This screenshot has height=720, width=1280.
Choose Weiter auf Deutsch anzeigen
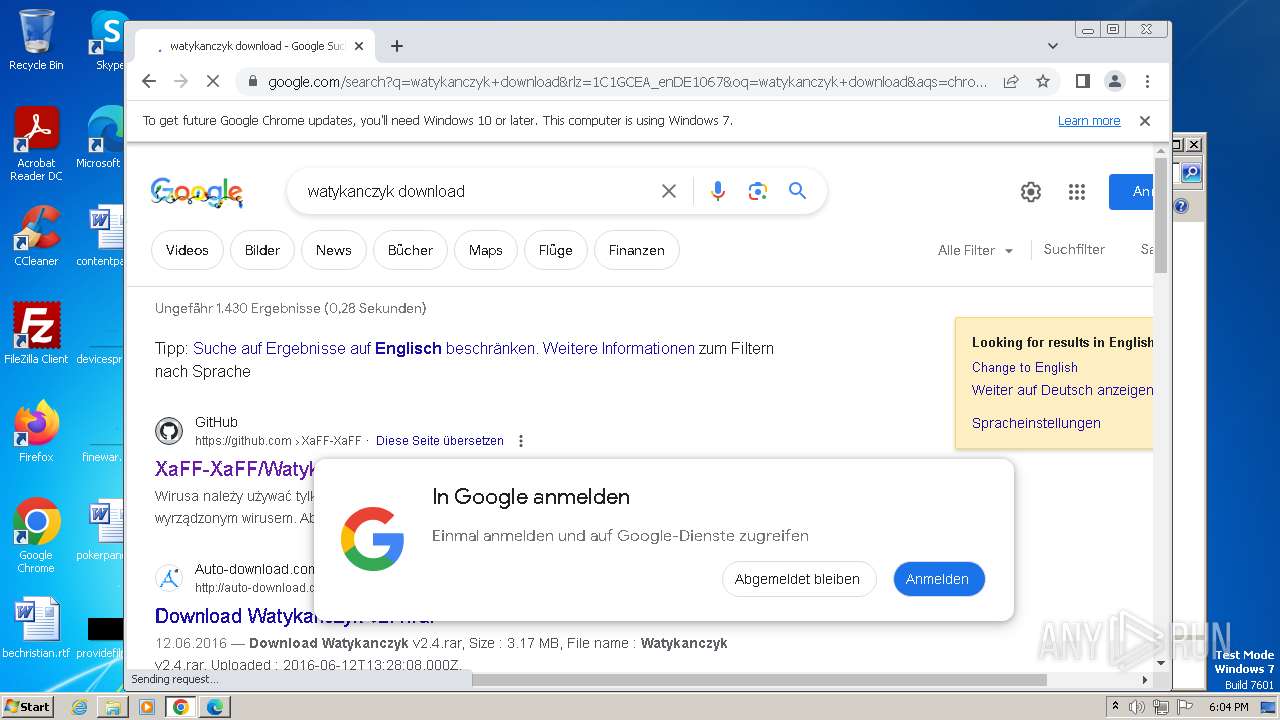click(1062, 391)
